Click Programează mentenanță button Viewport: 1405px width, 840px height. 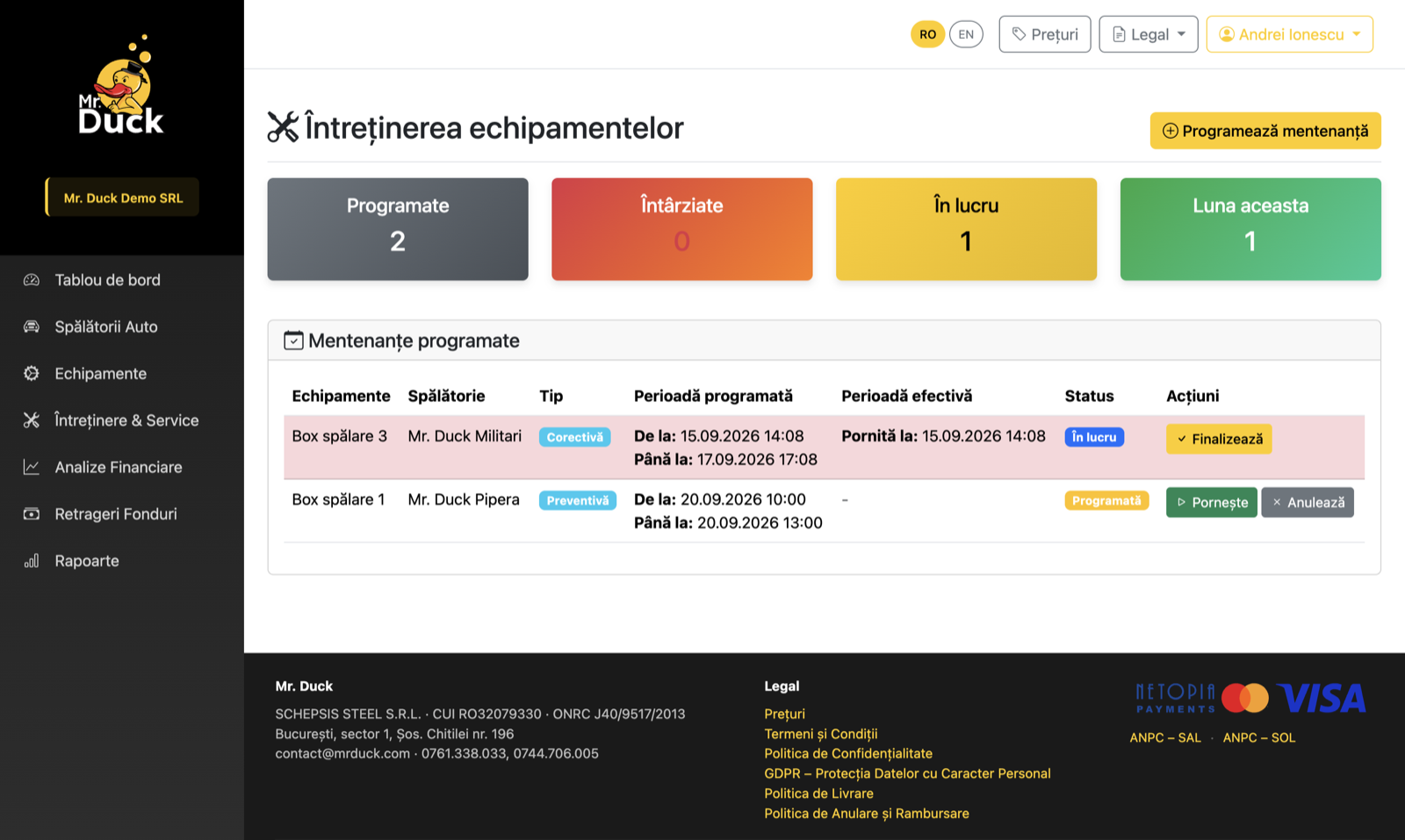click(x=1265, y=131)
